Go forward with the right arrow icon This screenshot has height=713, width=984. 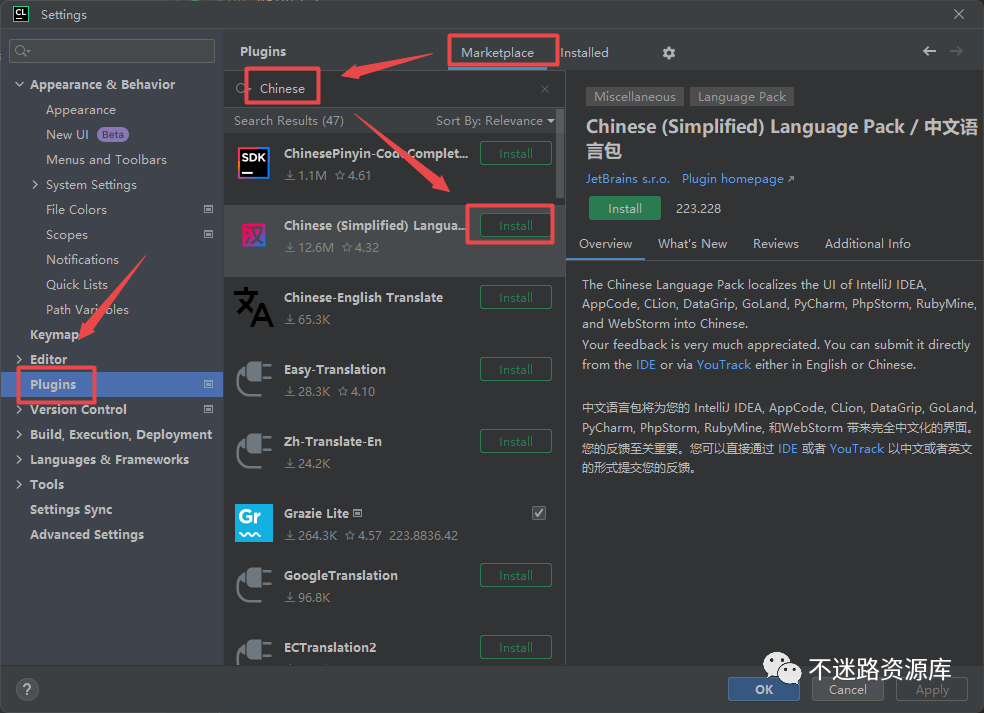click(x=956, y=51)
